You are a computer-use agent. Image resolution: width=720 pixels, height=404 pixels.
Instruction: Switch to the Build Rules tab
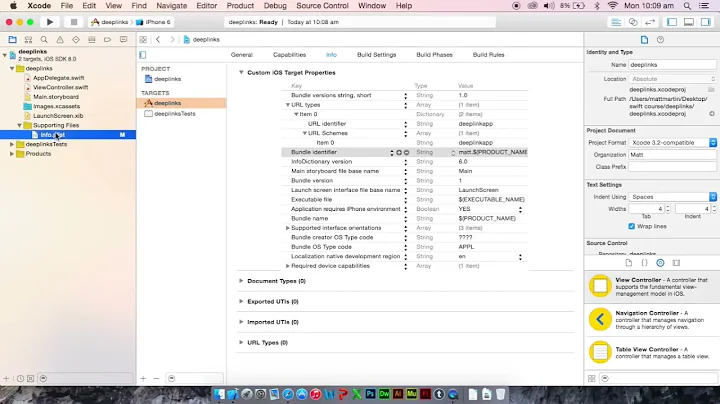[489, 55]
